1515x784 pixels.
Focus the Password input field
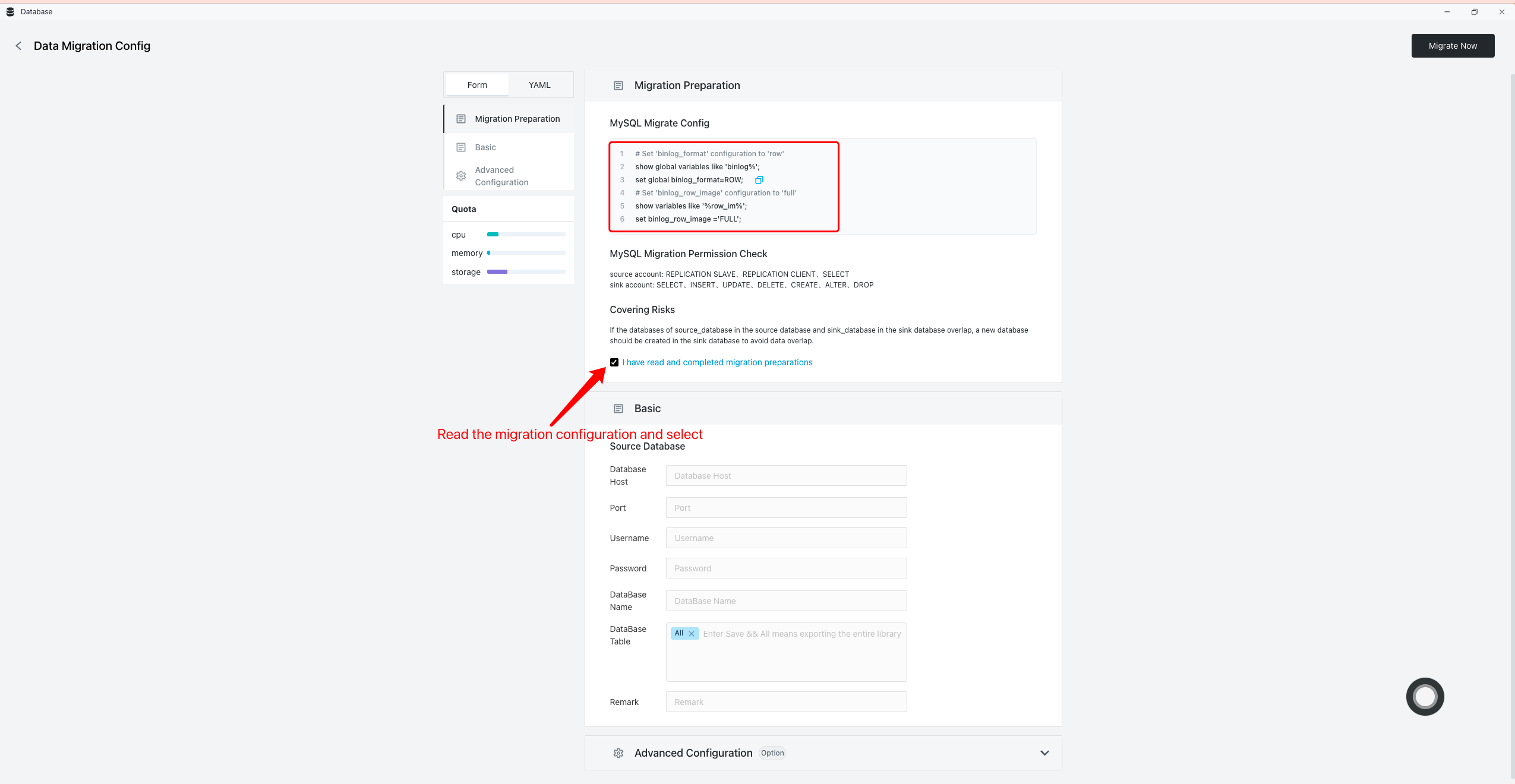click(x=786, y=568)
